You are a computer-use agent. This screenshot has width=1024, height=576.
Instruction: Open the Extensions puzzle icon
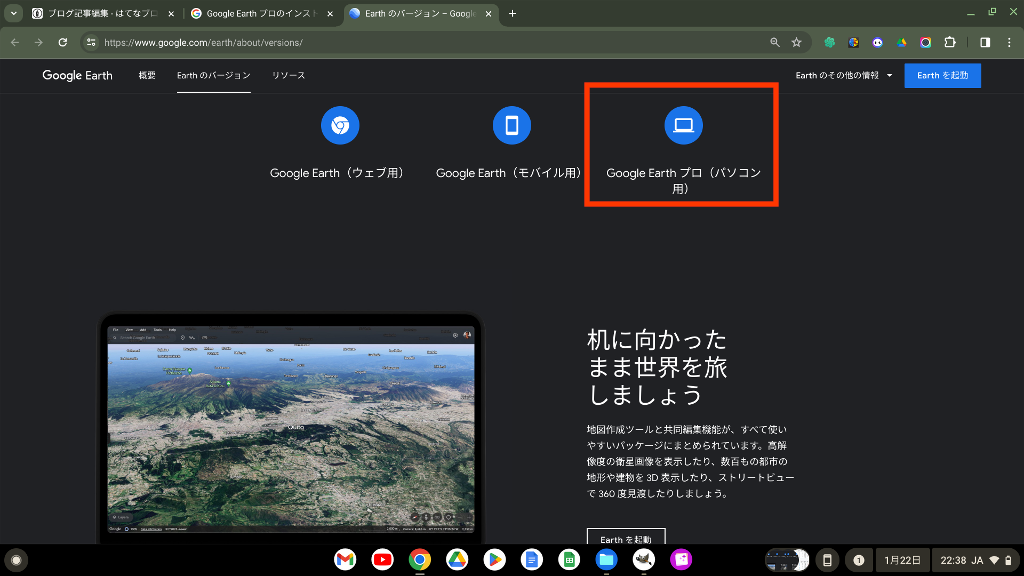(950, 42)
